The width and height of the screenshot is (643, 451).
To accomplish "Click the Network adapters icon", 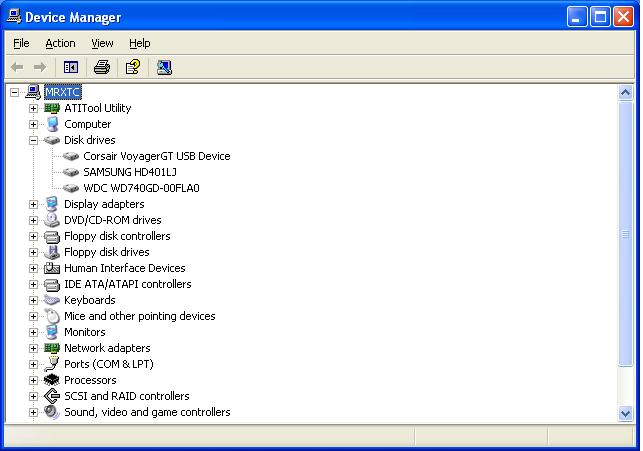I will coord(52,348).
